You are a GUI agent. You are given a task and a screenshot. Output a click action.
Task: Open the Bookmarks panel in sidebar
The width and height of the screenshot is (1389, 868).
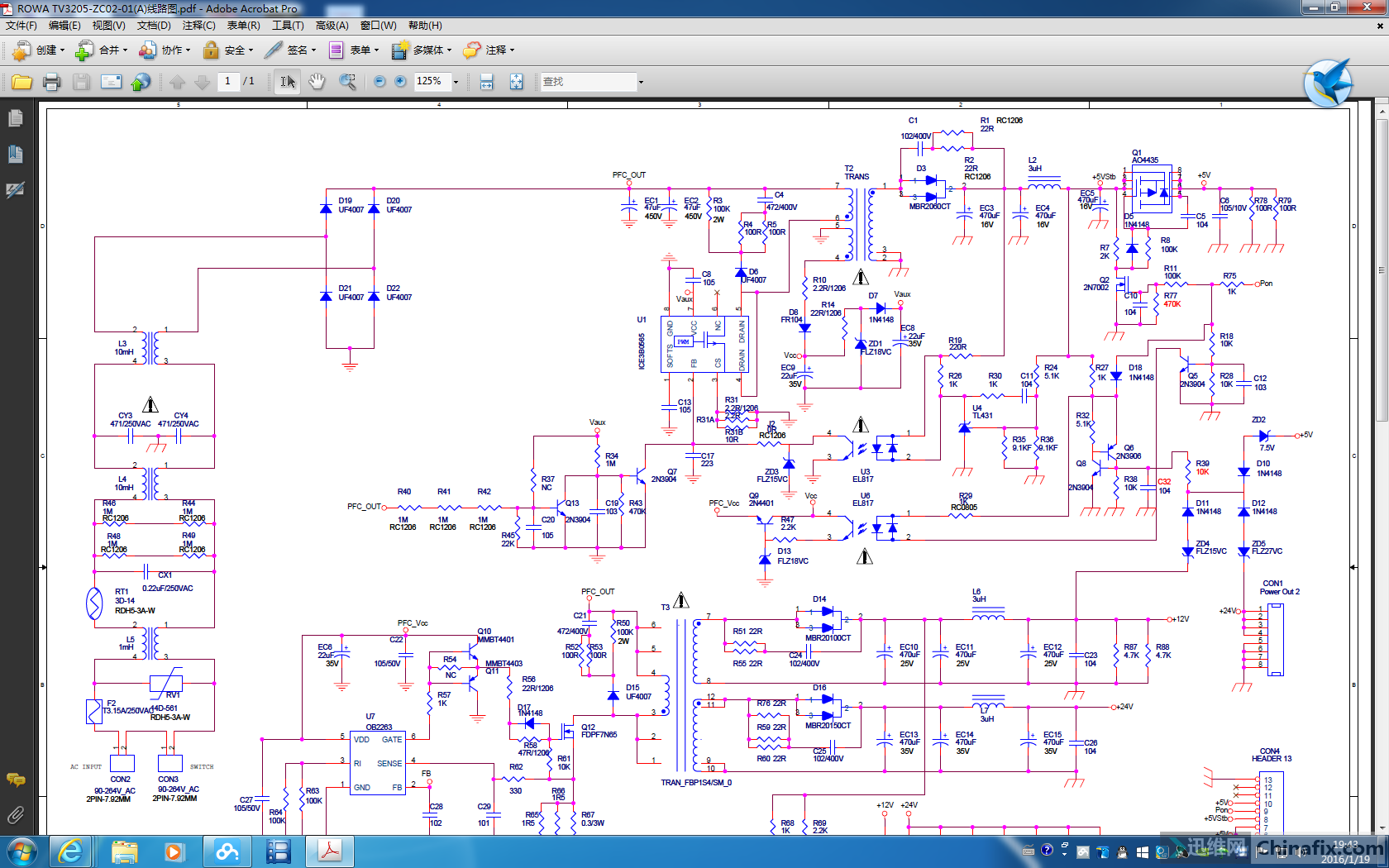[15, 155]
